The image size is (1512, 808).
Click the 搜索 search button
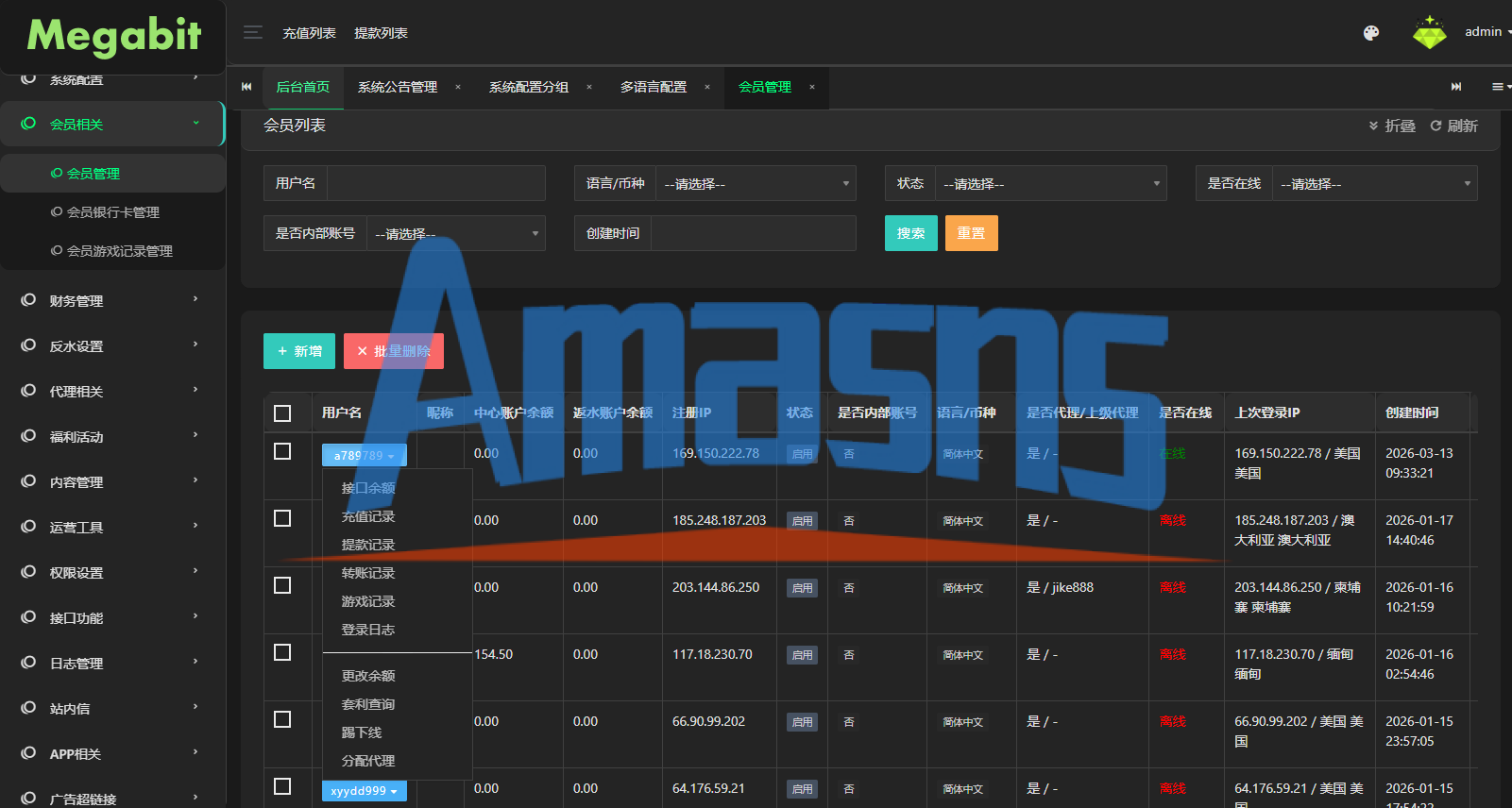coord(910,233)
